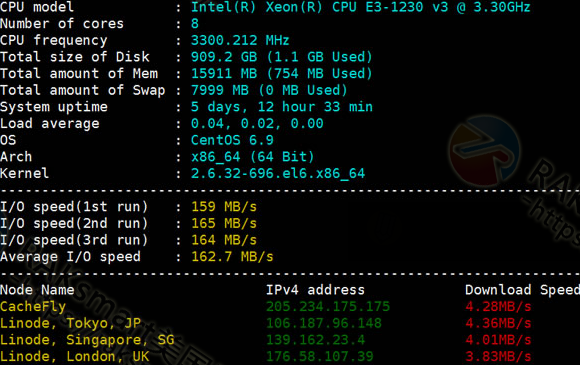This screenshot has width=580, height=365.
Task: Click 'I/O speed(2nd run)' label
Action: (x=74, y=223)
